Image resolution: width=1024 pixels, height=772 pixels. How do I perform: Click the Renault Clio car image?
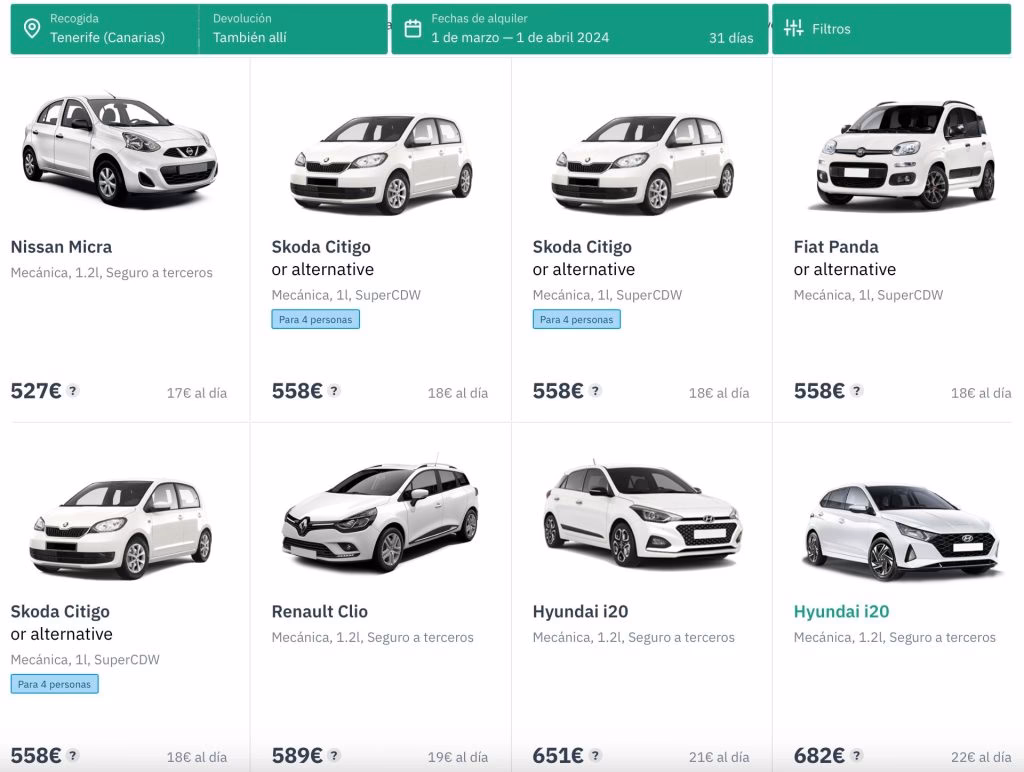(380, 520)
